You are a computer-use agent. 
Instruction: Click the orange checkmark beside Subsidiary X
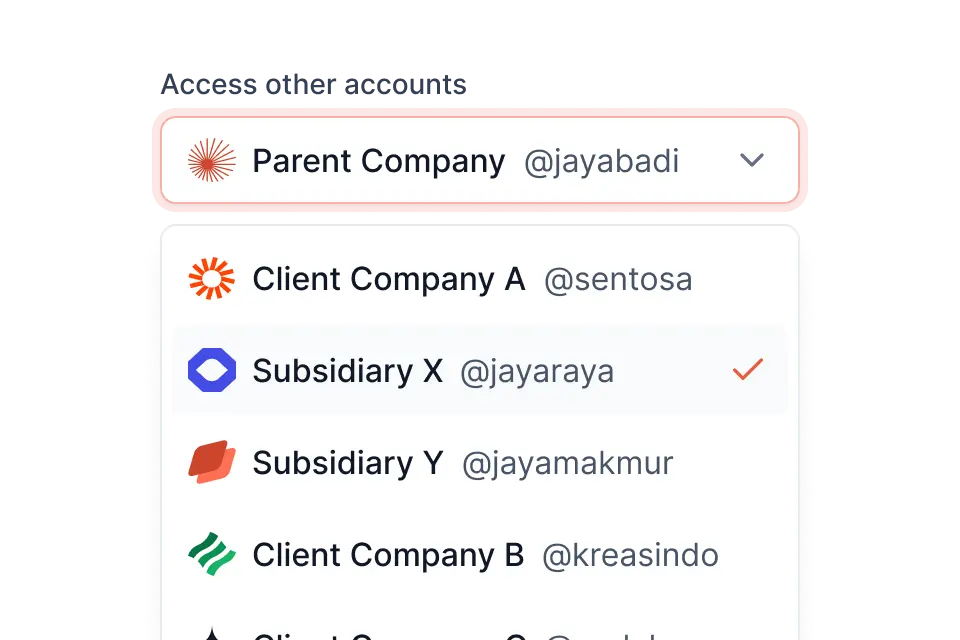[x=747, y=370]
